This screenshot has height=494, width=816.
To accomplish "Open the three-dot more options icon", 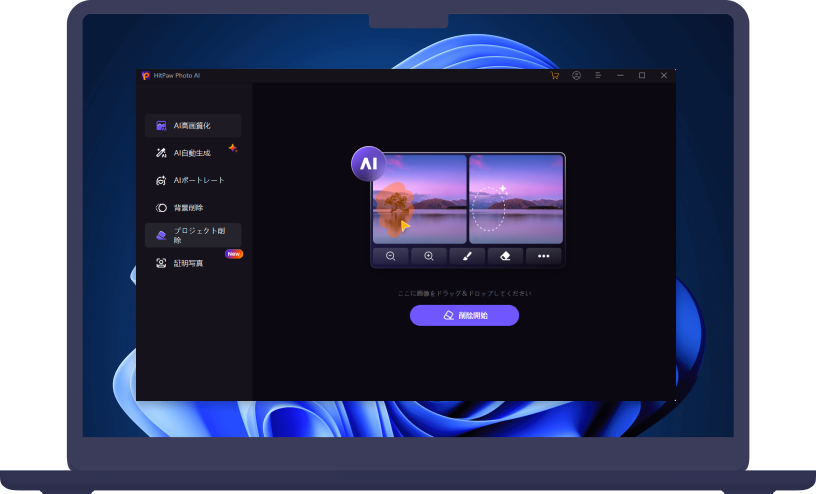I will point(543,256).
